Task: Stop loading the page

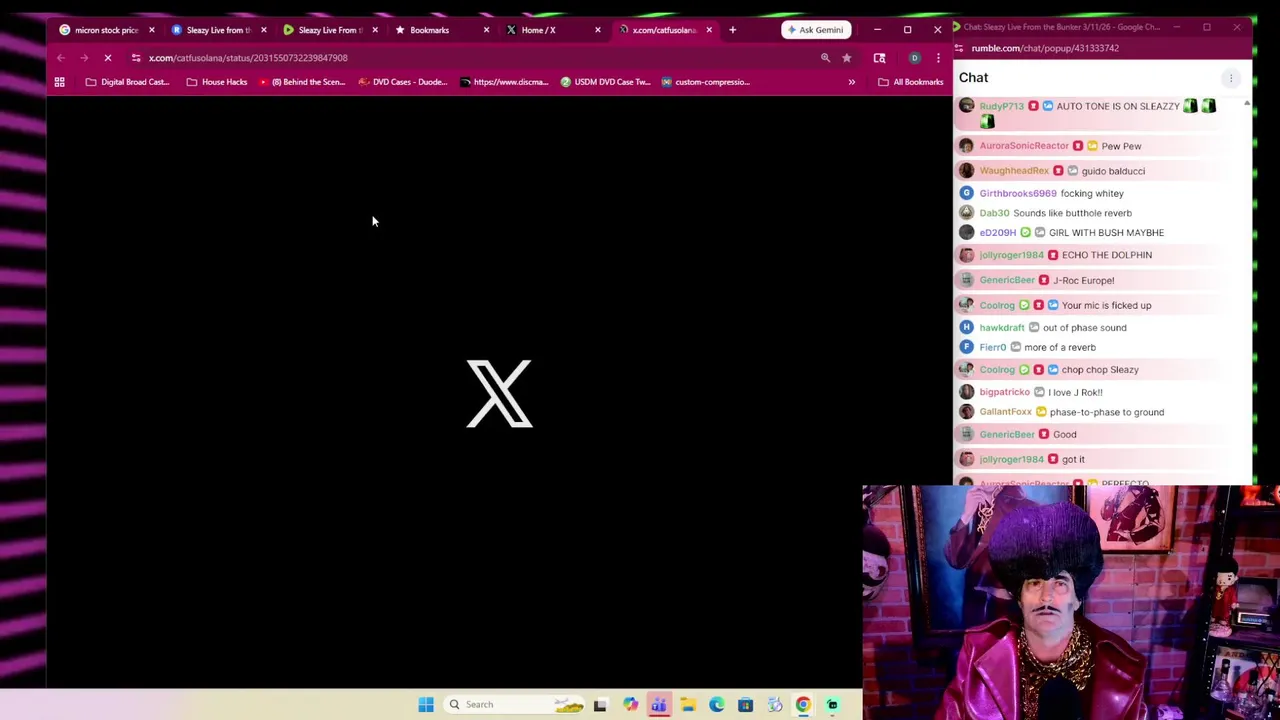Action: [x=108, y=58]
